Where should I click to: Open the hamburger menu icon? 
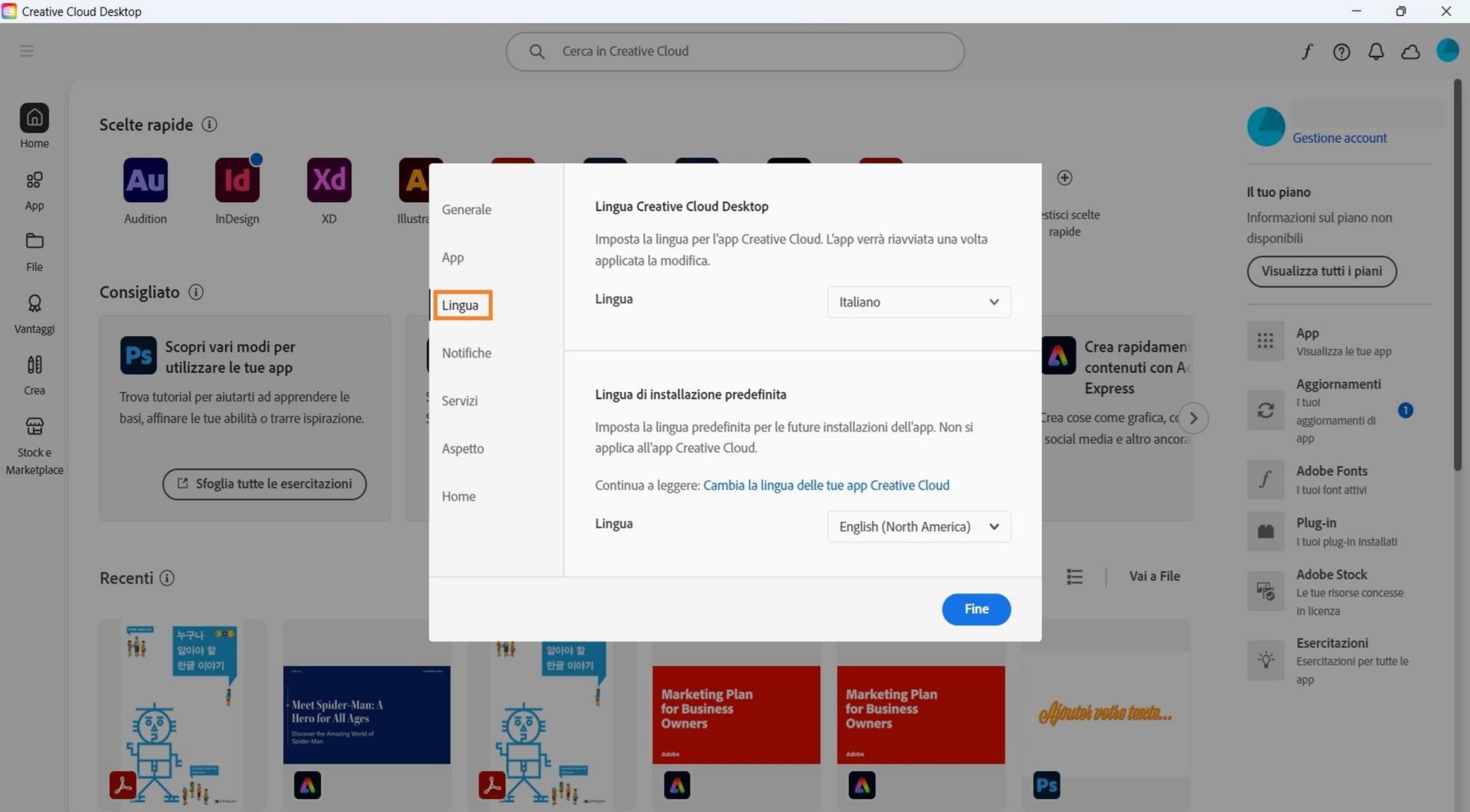coord(27,51)
